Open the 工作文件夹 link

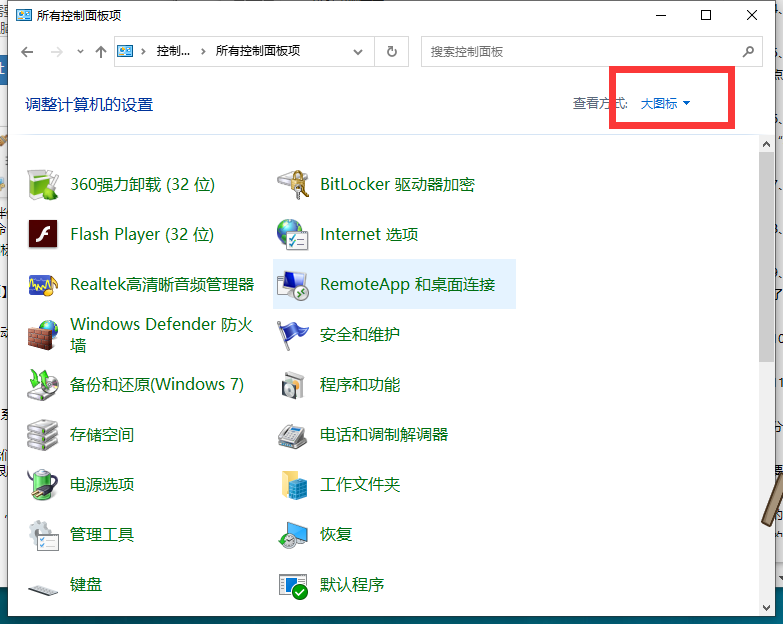tap(360, 484)
